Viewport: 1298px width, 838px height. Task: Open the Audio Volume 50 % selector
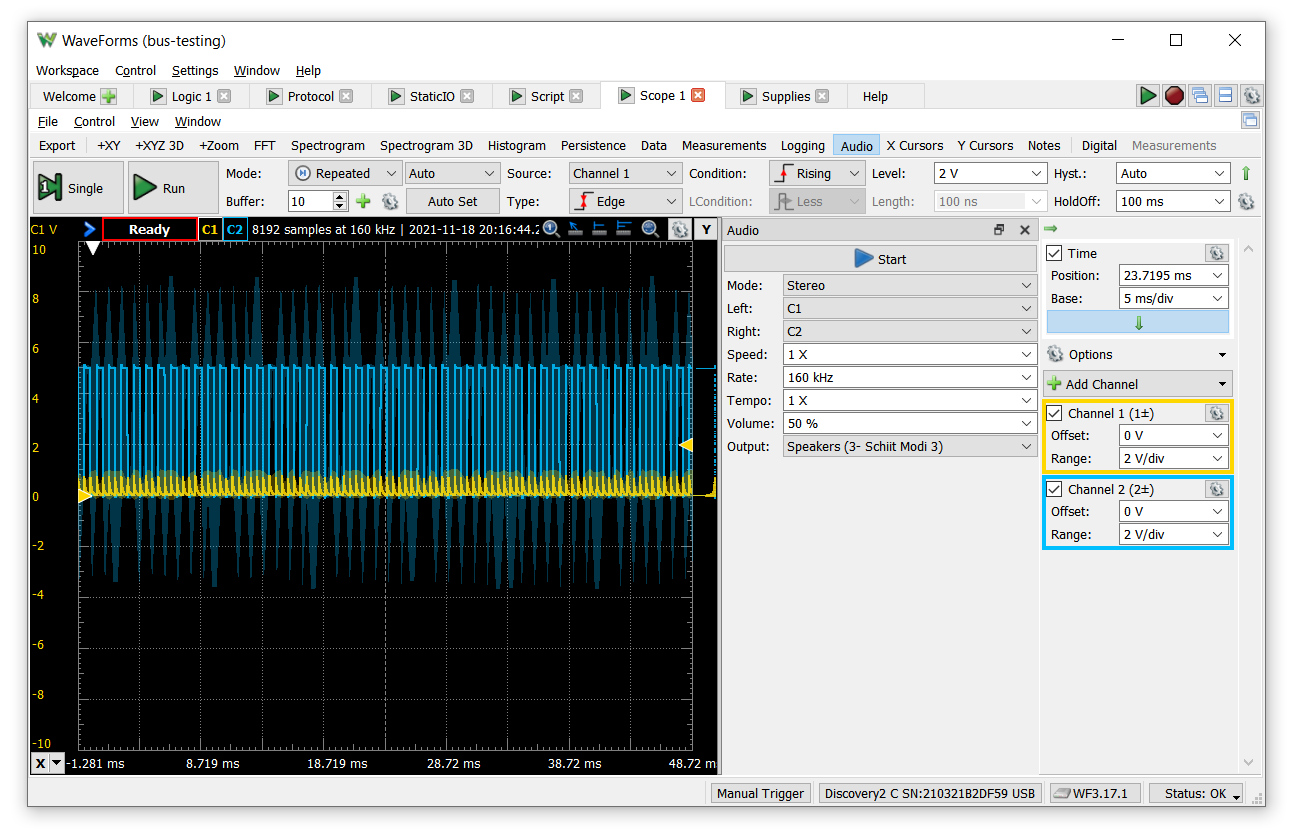coord(908,424)
